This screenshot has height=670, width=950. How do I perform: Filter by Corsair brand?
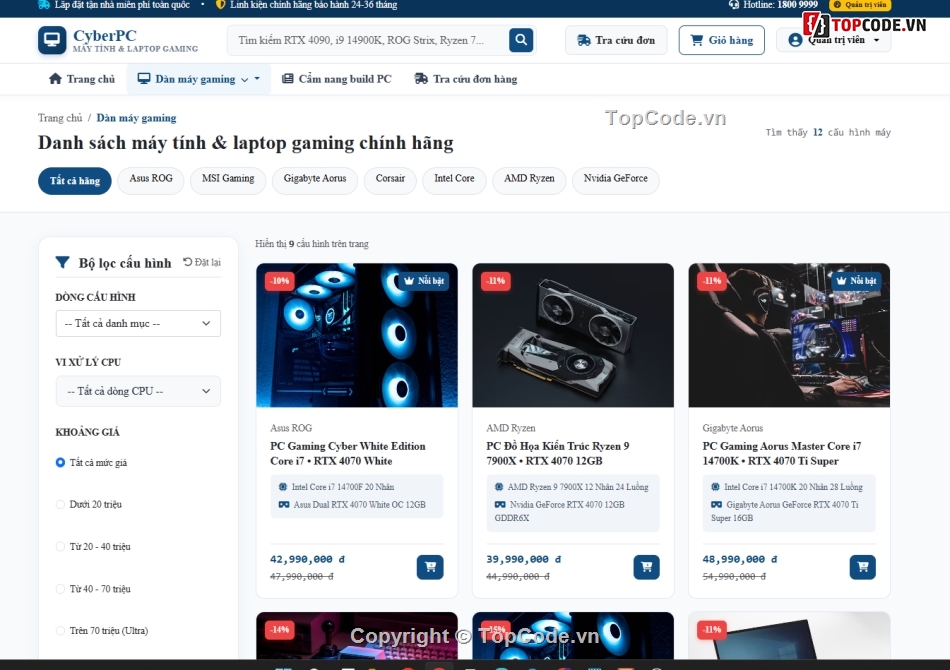pos(390,180)
